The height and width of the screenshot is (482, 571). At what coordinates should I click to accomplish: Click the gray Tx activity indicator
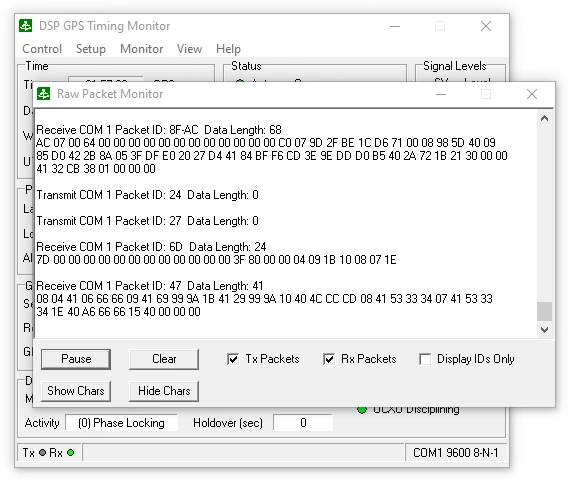[x=43, y=453]
